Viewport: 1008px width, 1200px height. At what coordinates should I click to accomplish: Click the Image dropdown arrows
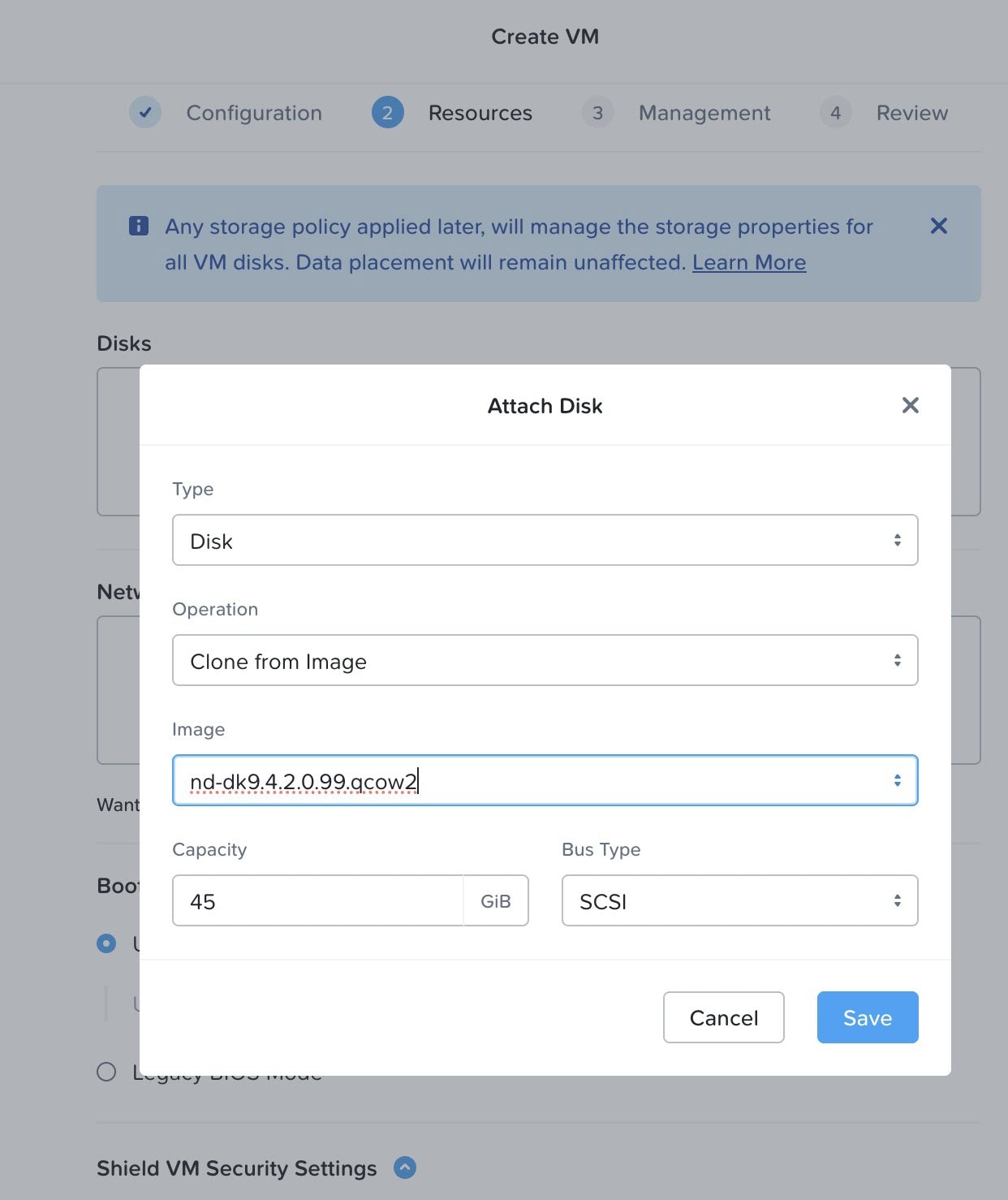click(x=897, y=780)
